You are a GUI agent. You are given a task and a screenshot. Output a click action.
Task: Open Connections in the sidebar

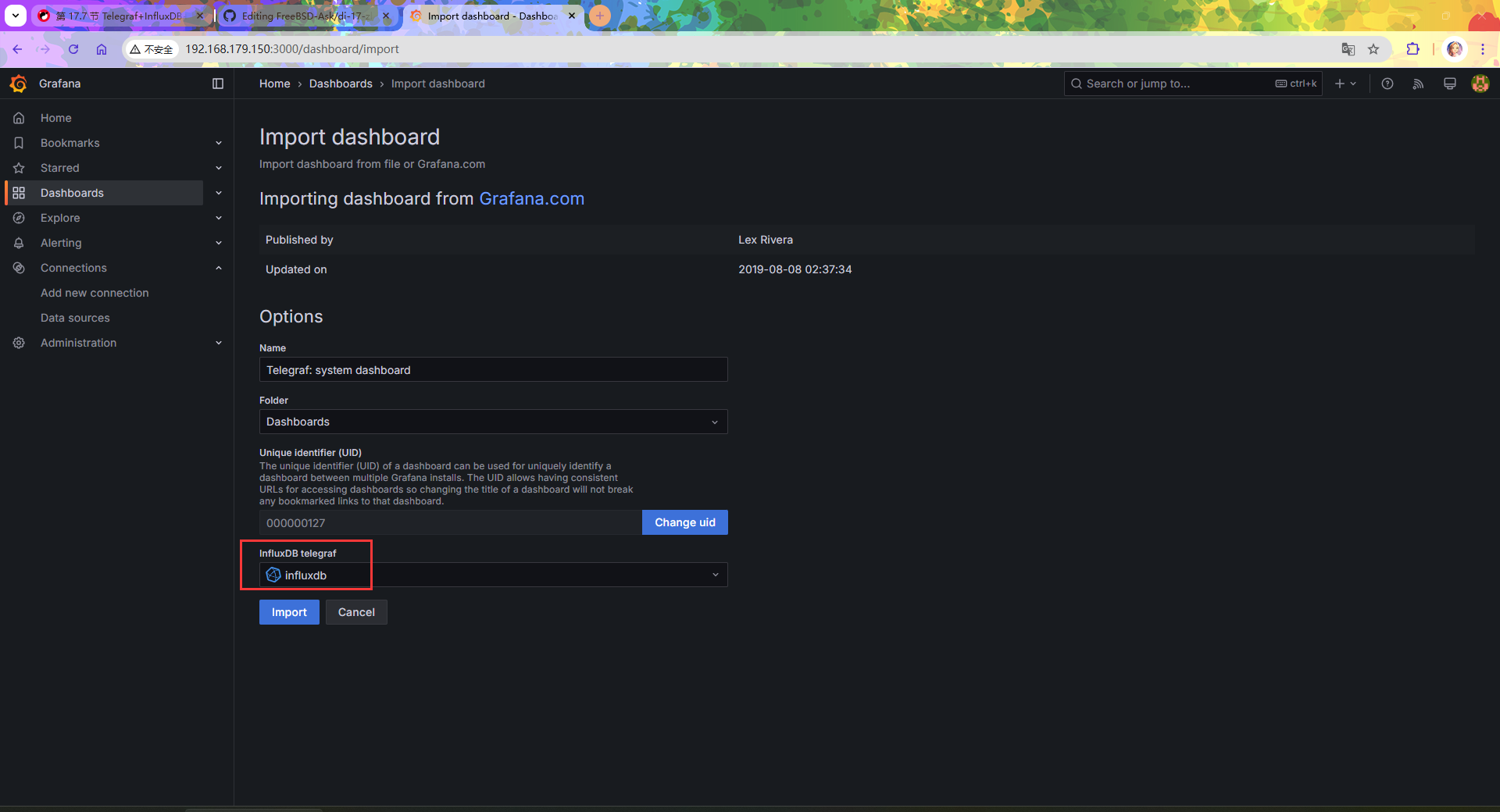(73, 268)
